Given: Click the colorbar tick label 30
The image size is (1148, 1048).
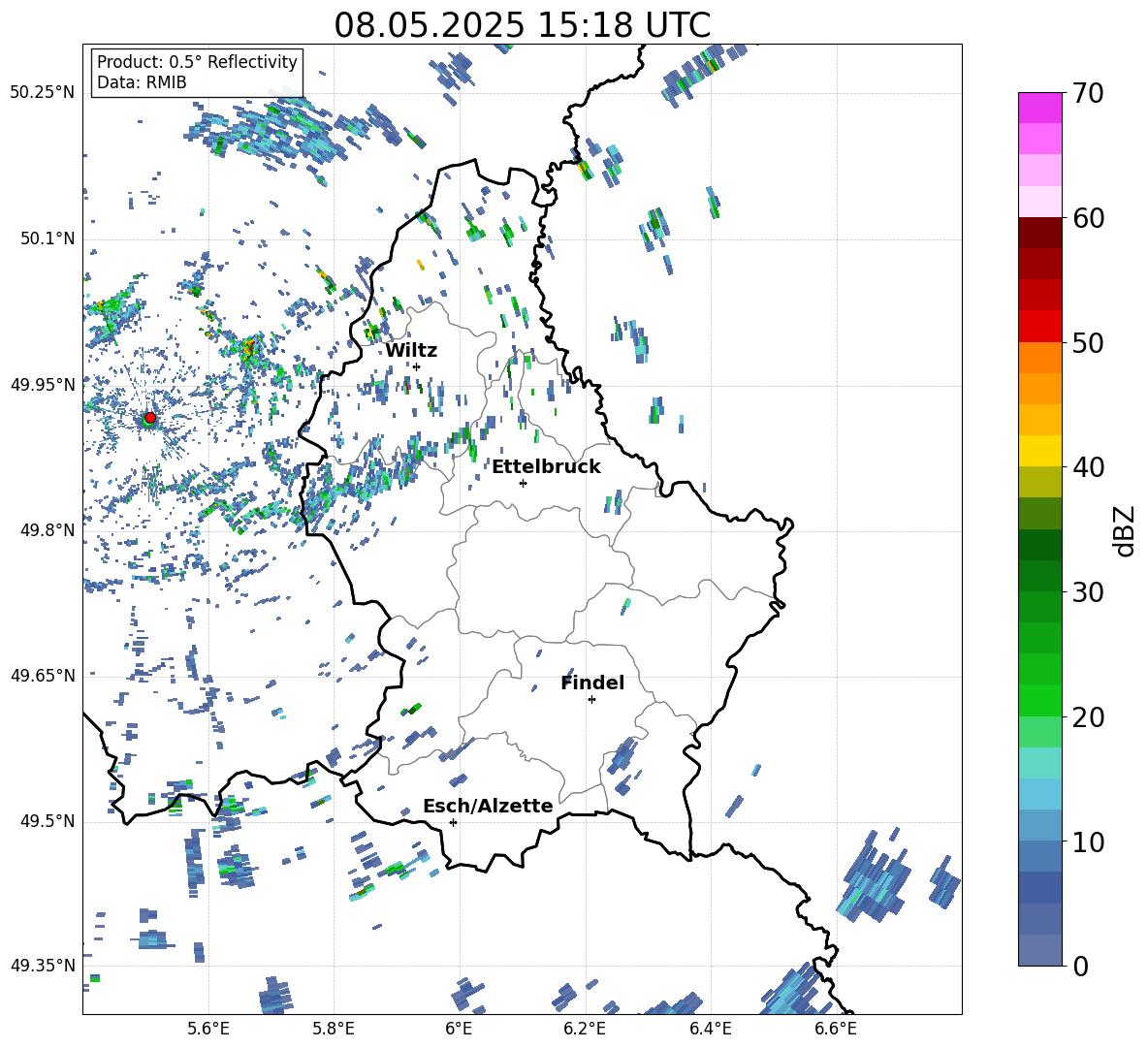Looking at the screenshot, I should point(1089,592).
